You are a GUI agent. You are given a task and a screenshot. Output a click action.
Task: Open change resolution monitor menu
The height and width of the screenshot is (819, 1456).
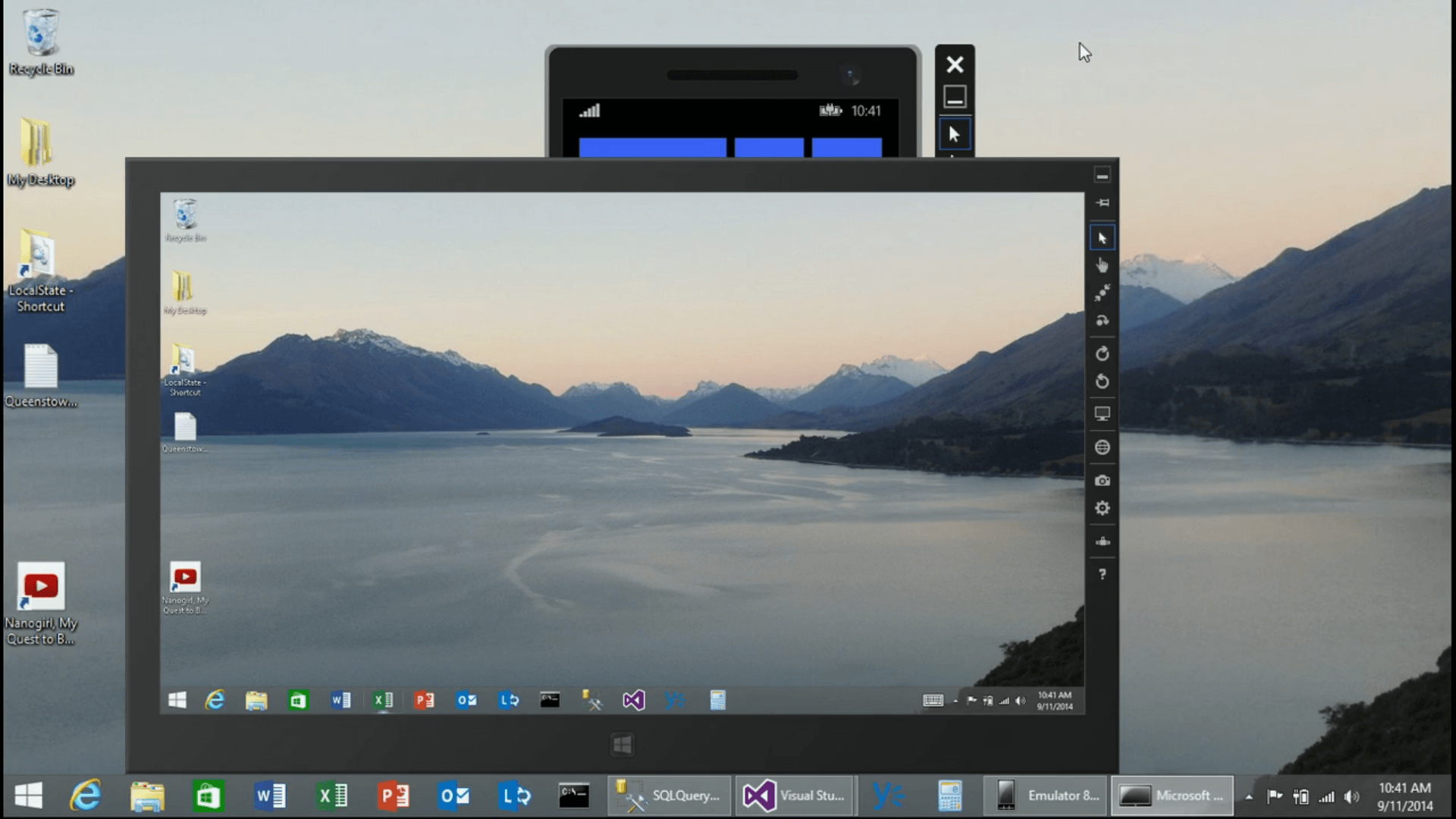1102,414
